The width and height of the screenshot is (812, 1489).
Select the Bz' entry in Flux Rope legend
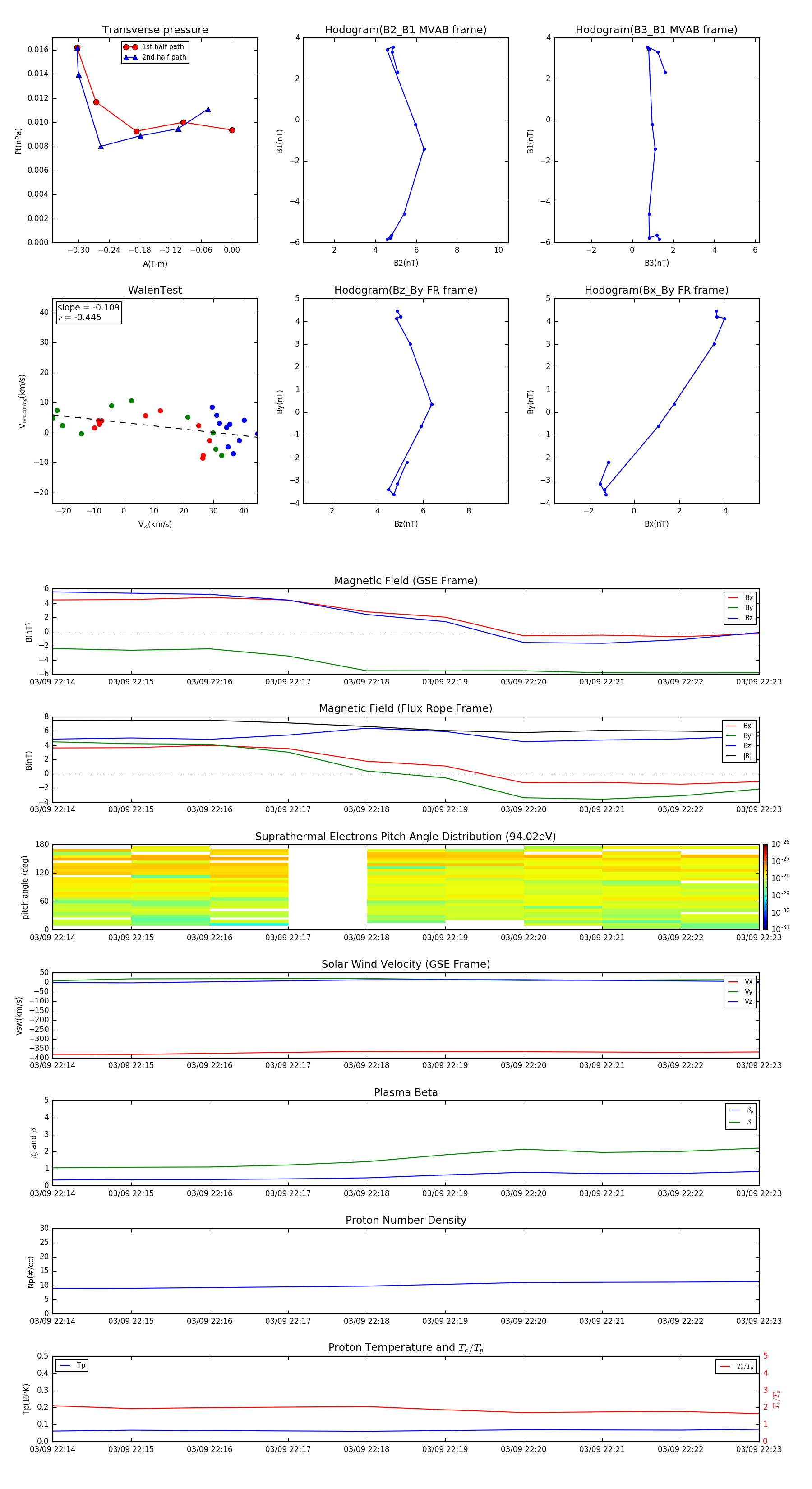[739, 746]
